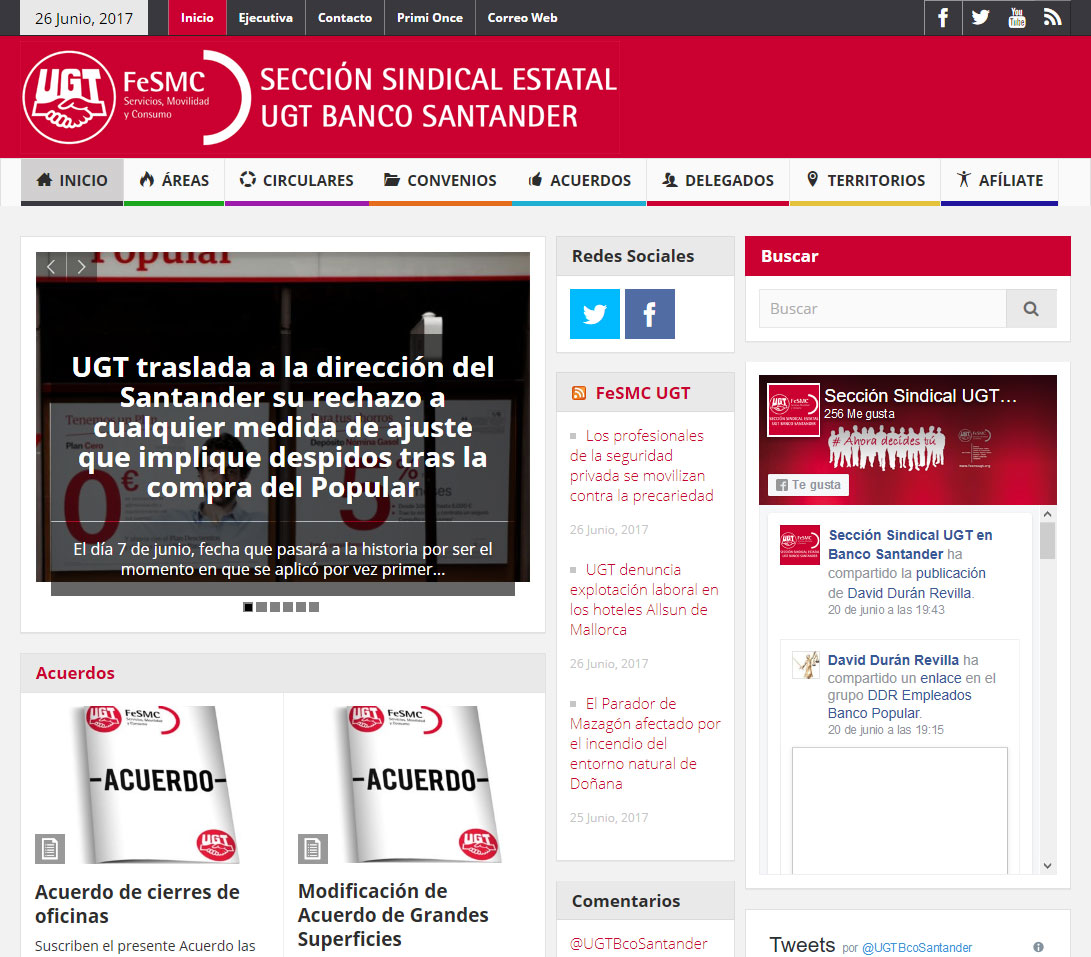Select the fourth slider pagination dot
This screenshot has width=1091, height=957.
click(x=287, y=607)
